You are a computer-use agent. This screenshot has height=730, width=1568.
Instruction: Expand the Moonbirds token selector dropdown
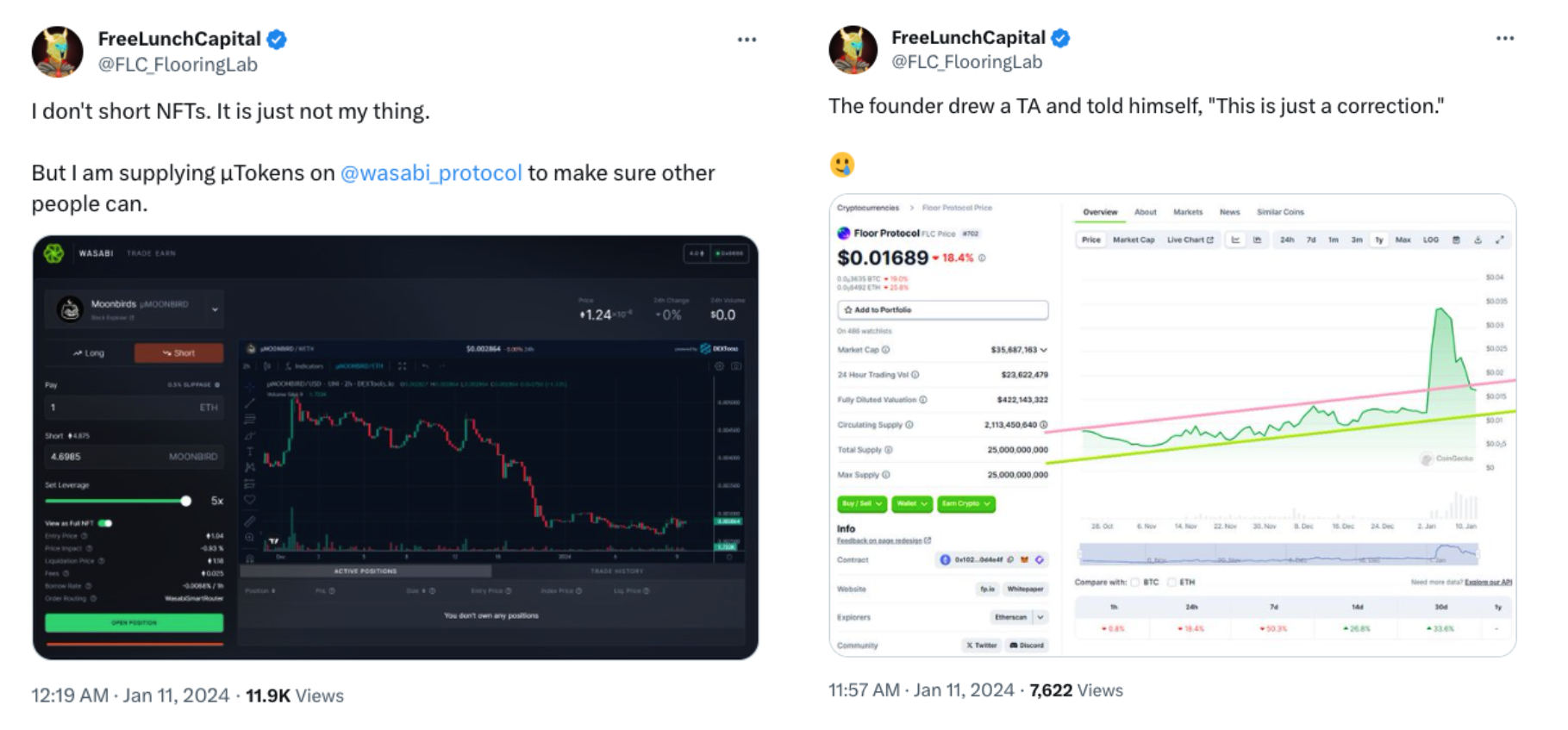pos(215,309)
